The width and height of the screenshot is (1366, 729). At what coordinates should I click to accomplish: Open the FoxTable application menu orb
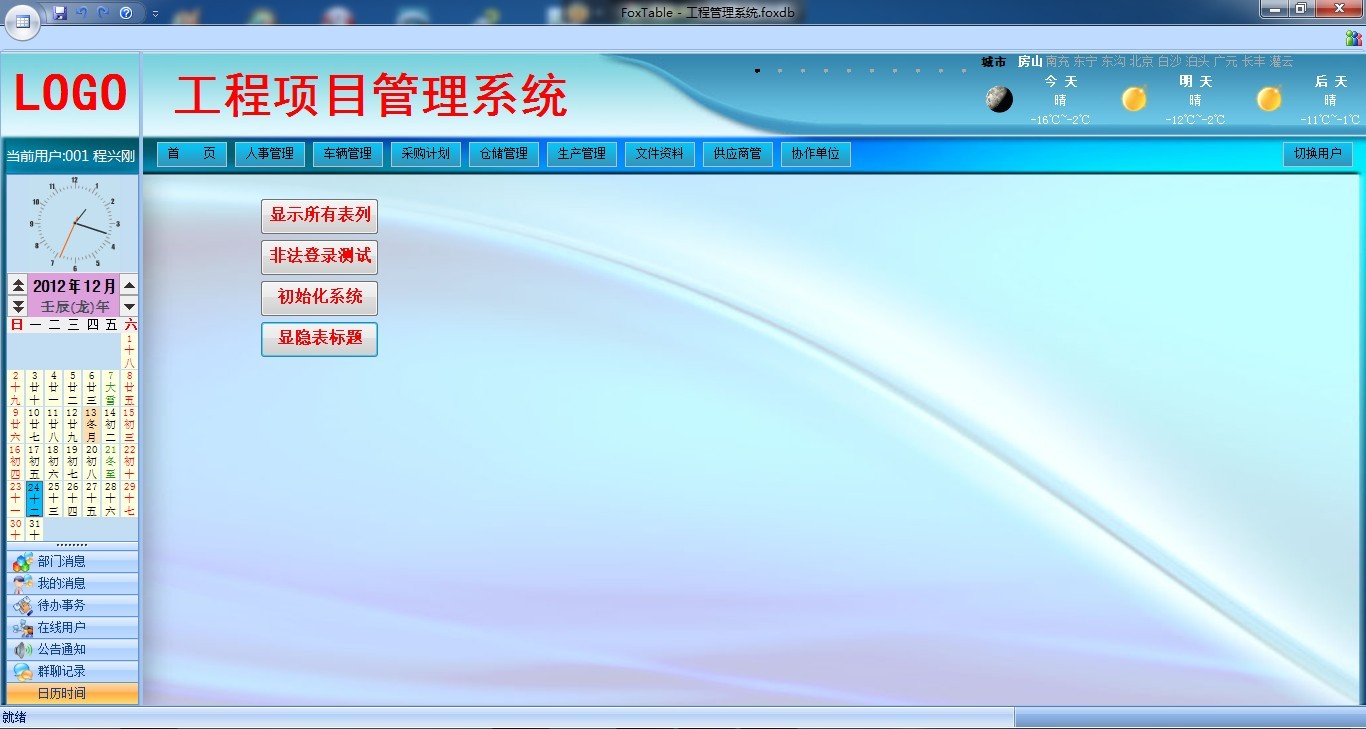coord(22,21)
